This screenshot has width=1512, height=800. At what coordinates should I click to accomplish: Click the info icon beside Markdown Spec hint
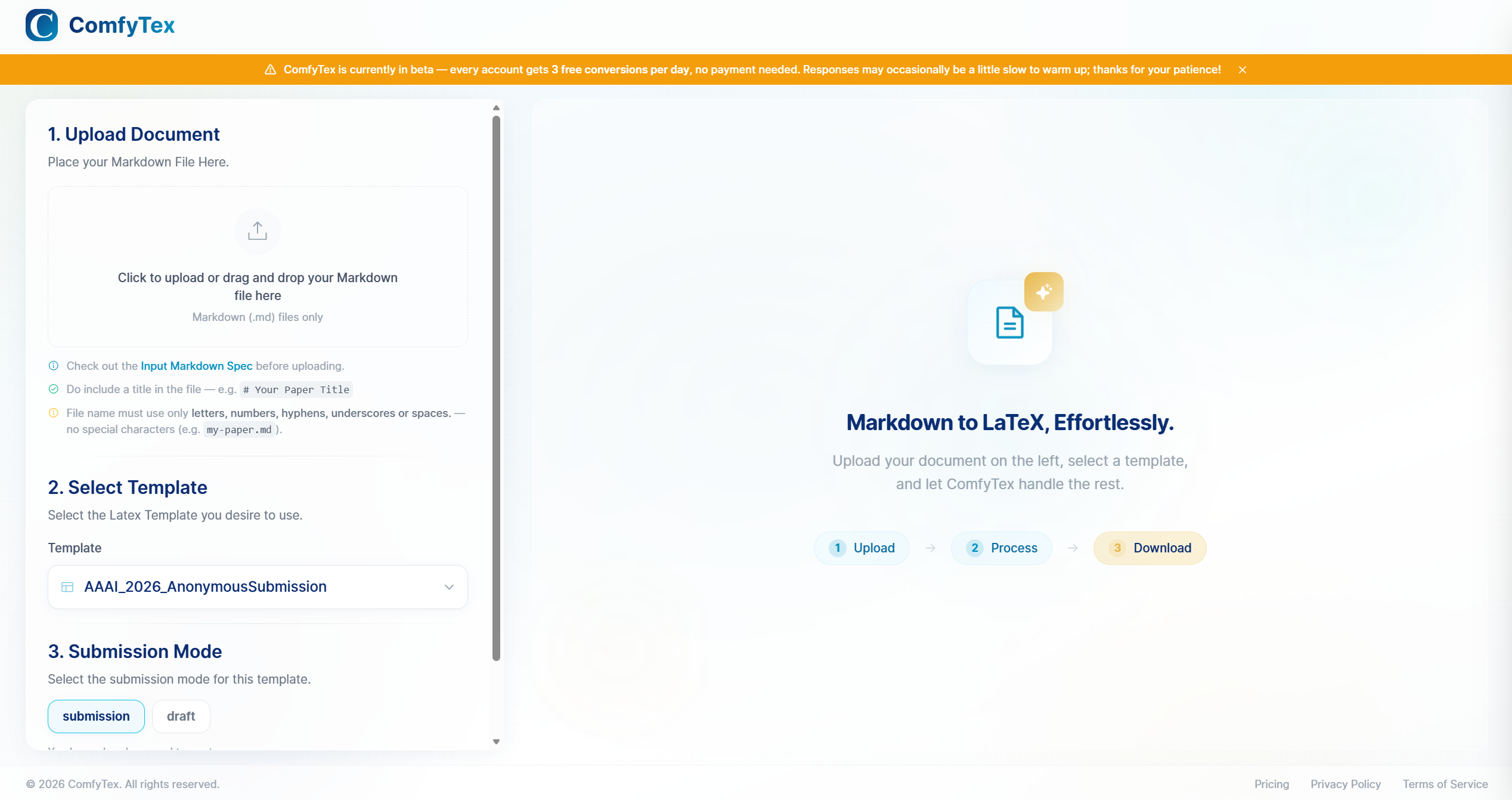coord(54,366)
